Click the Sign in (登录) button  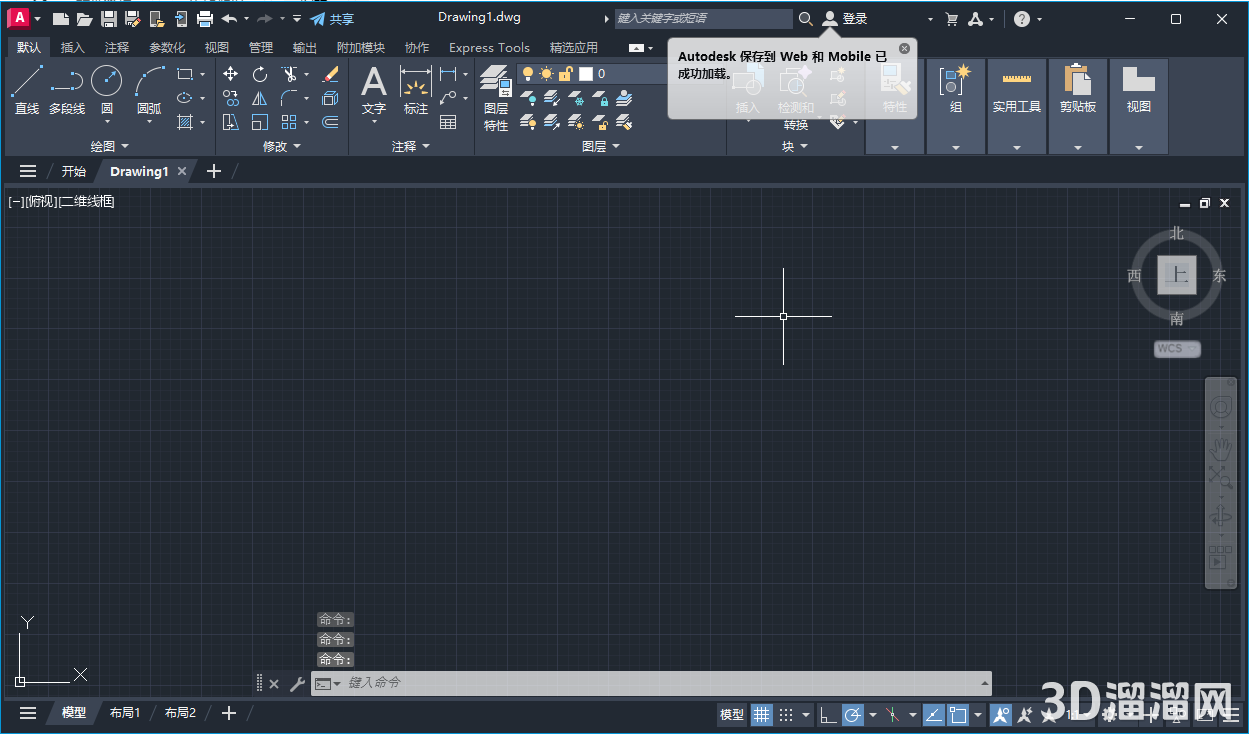pos(845,19)
